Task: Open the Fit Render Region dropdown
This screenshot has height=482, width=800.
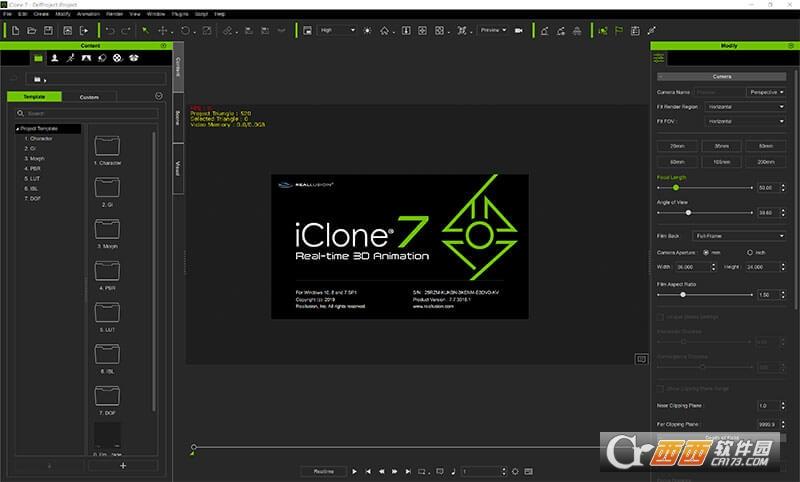Action: [x=745, y=107]
